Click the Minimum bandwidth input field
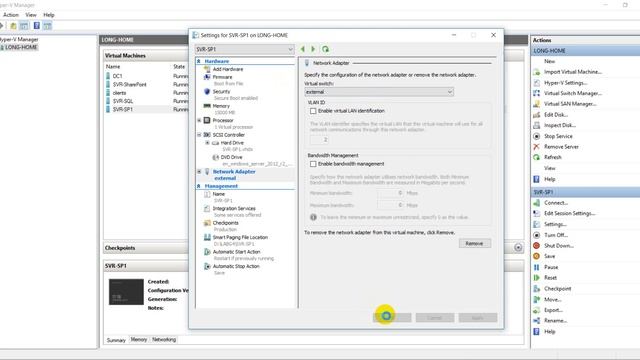The image size is (640, 360). tap(391, 193)
